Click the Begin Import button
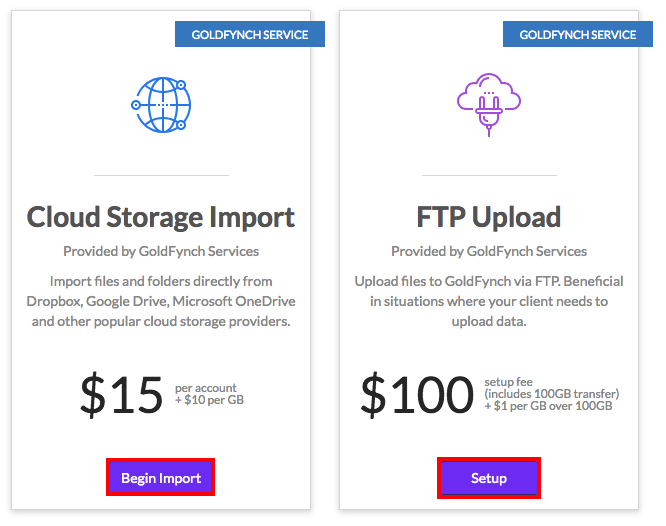 pyautogui.click(x=161, y=478)
